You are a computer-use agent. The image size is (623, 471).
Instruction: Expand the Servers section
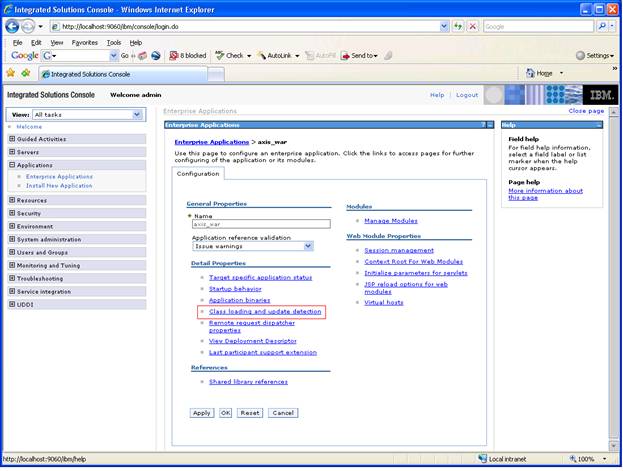[x=12, y=152]
